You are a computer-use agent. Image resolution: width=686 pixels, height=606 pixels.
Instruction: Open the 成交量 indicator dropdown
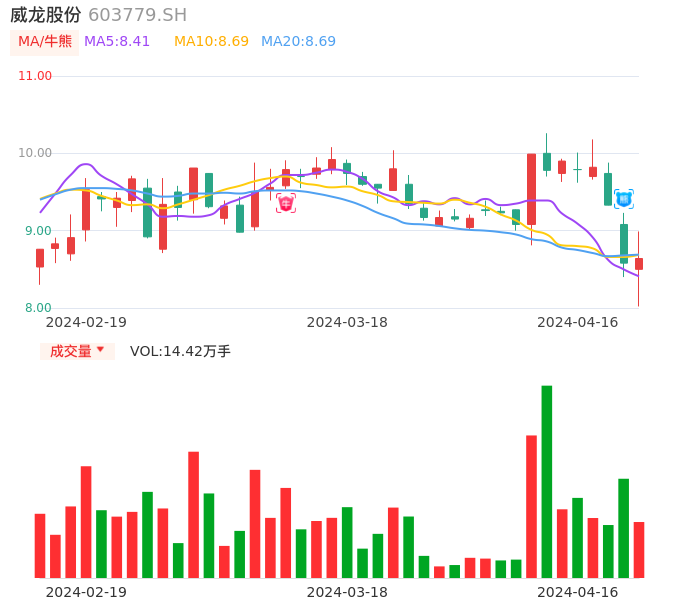tap(77, 351)
